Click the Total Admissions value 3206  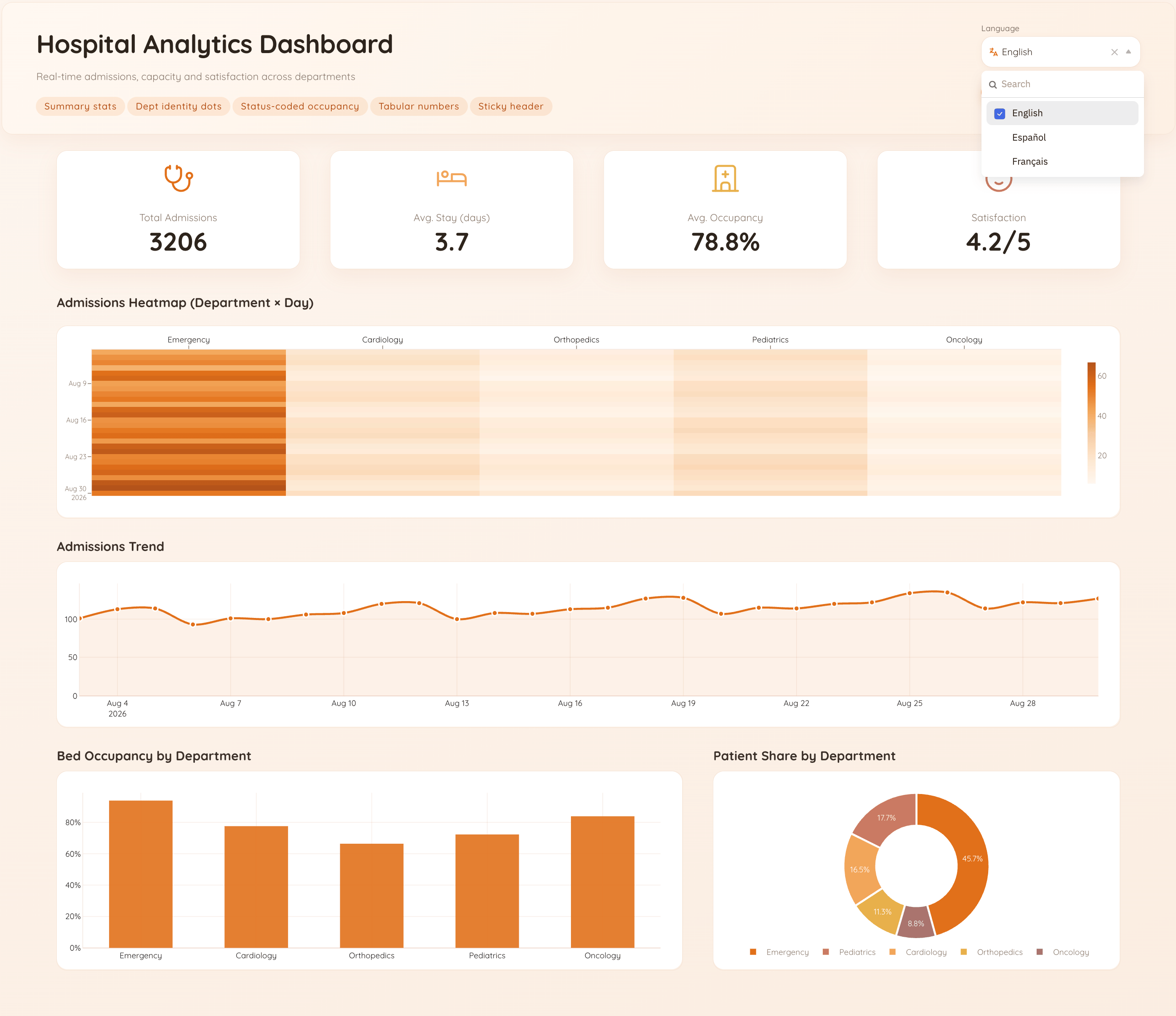178,242
